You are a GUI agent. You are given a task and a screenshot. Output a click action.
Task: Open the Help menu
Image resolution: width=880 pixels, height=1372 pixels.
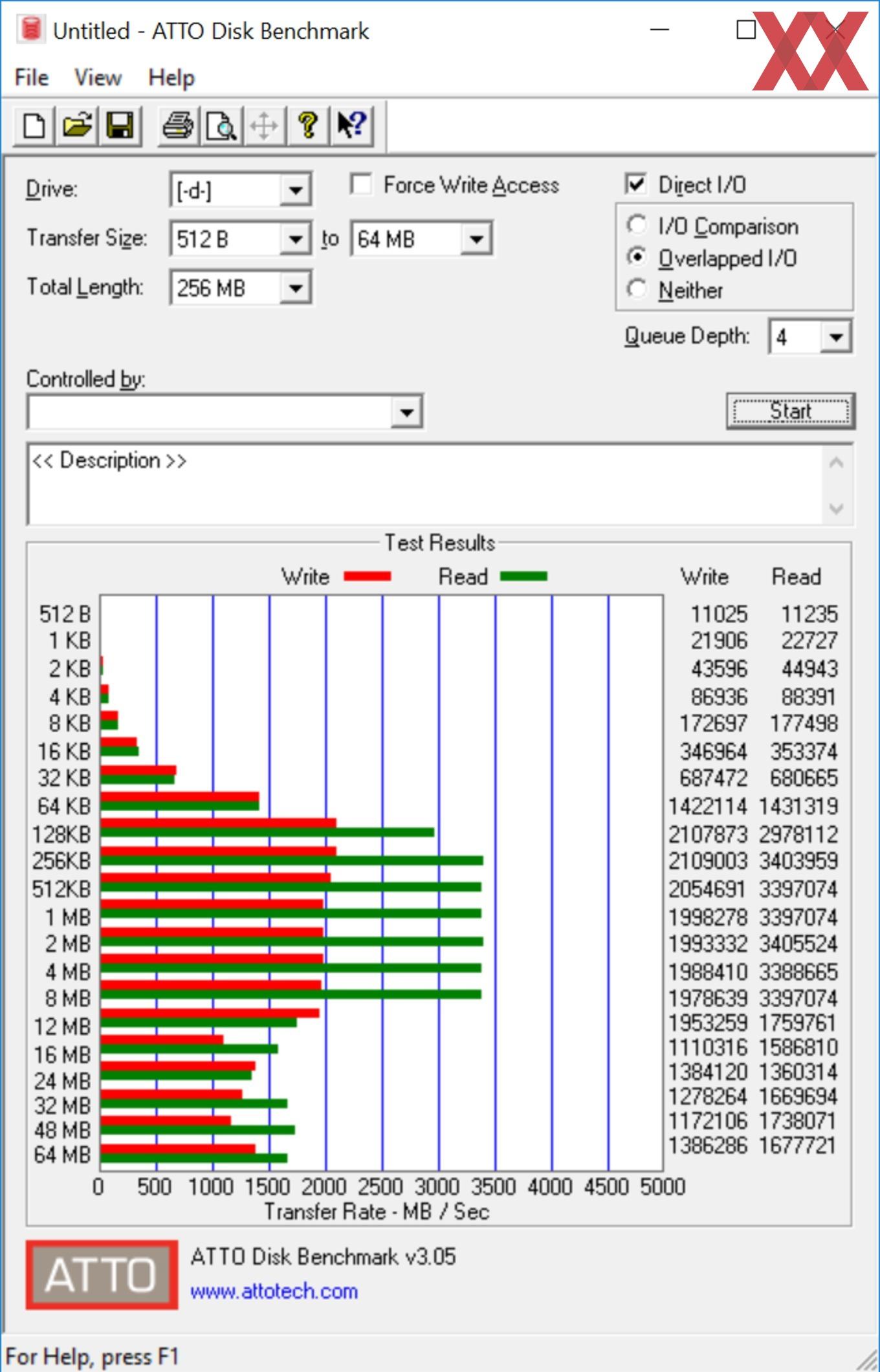pyautogui.click(x=171, y=78)
